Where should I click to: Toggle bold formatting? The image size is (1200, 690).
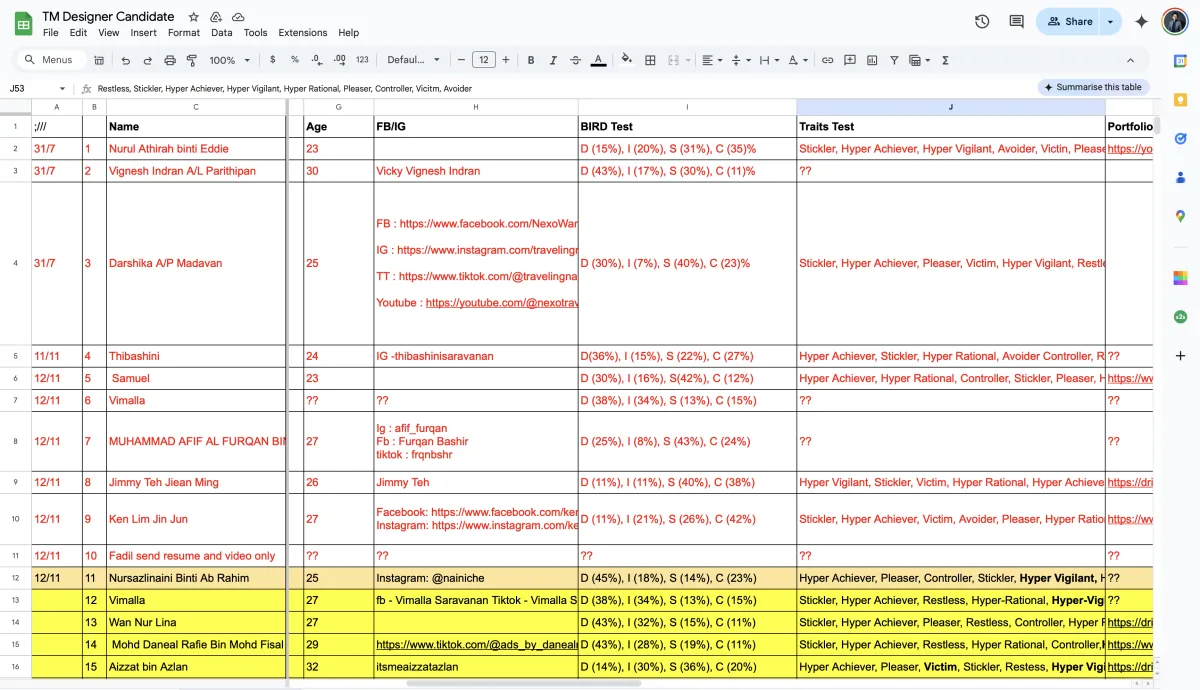click(531, 60)
